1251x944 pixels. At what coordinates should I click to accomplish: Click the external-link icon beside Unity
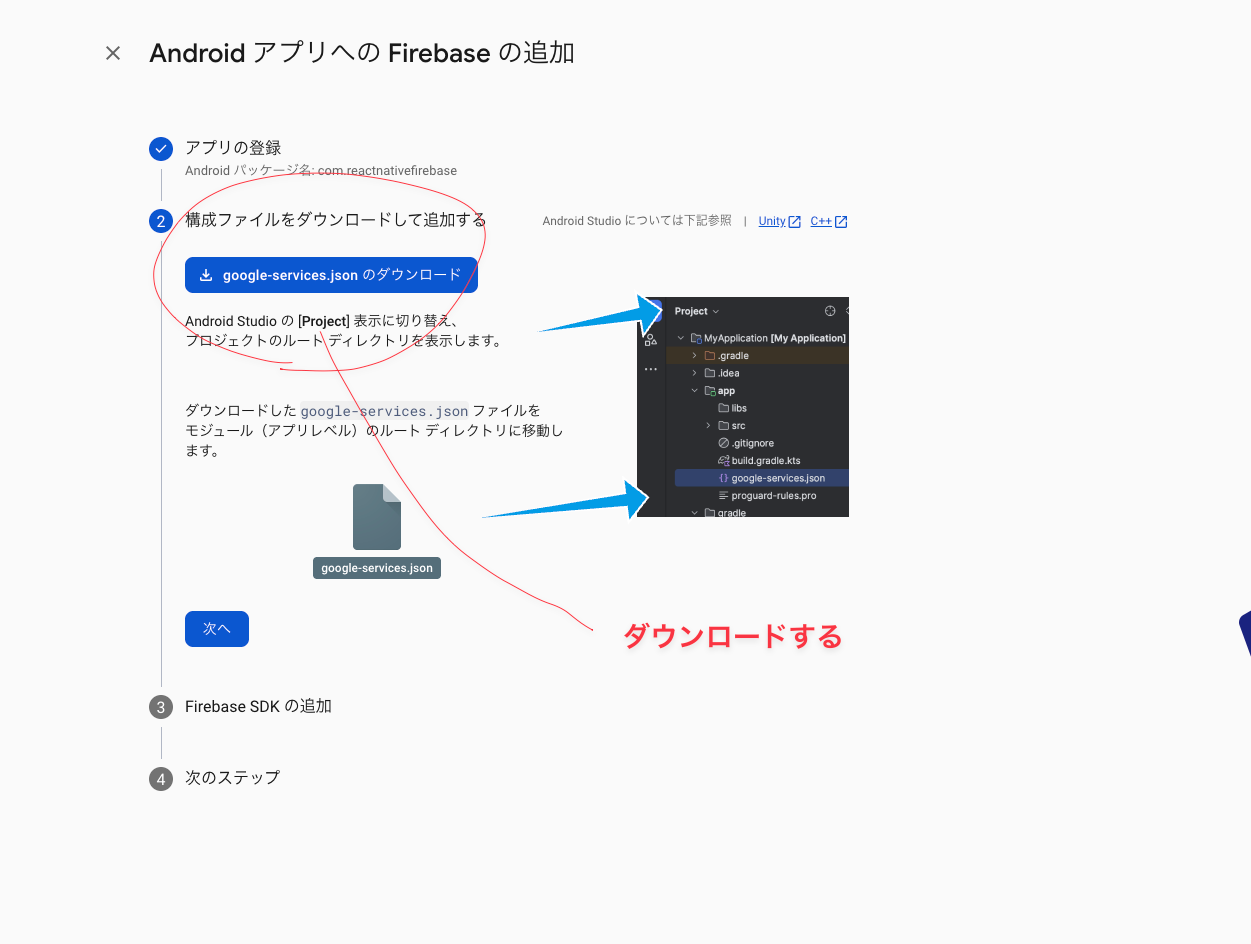[795, 222]
